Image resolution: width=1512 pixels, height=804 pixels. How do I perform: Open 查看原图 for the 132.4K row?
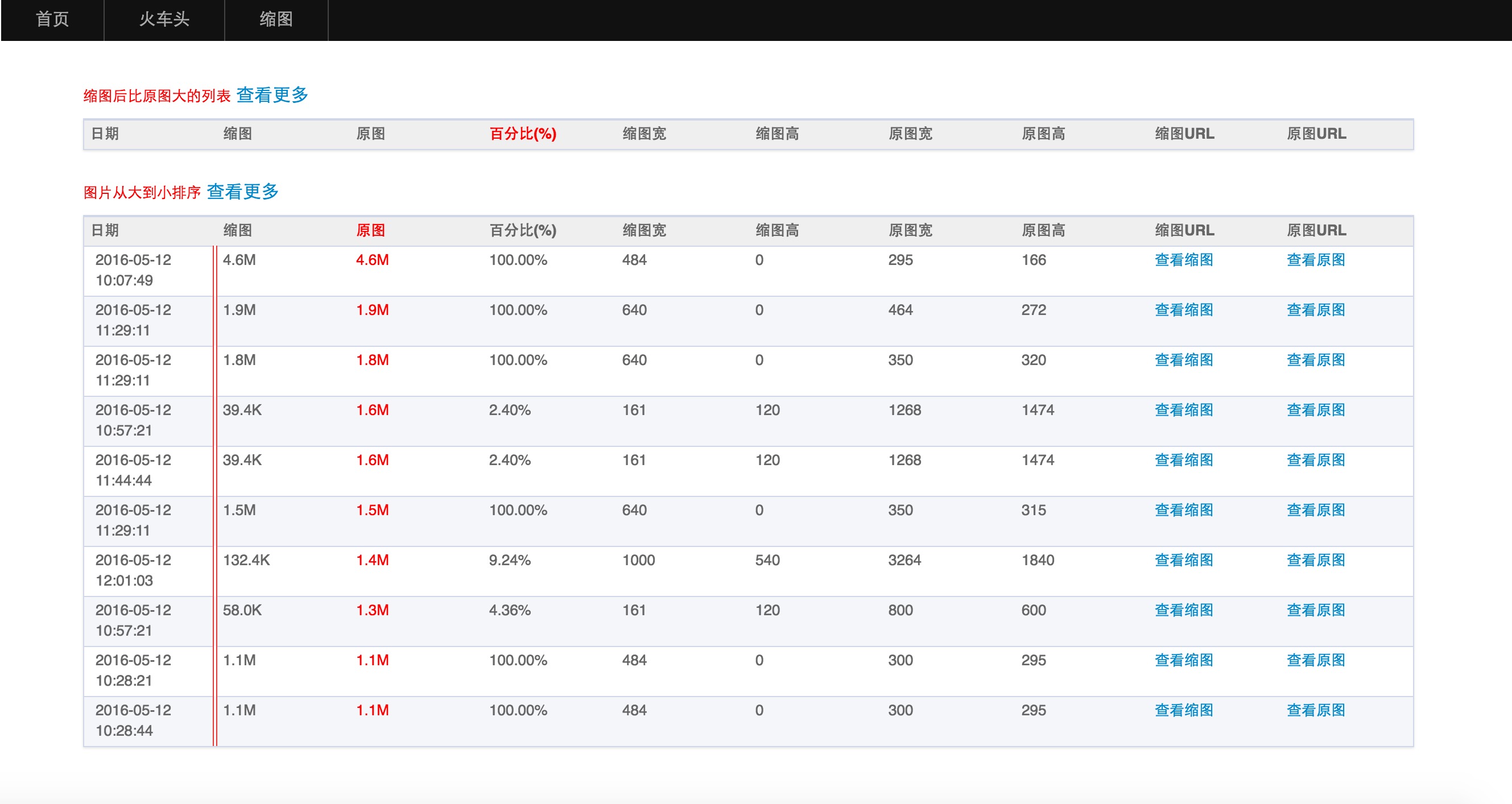coord(1315,560)
